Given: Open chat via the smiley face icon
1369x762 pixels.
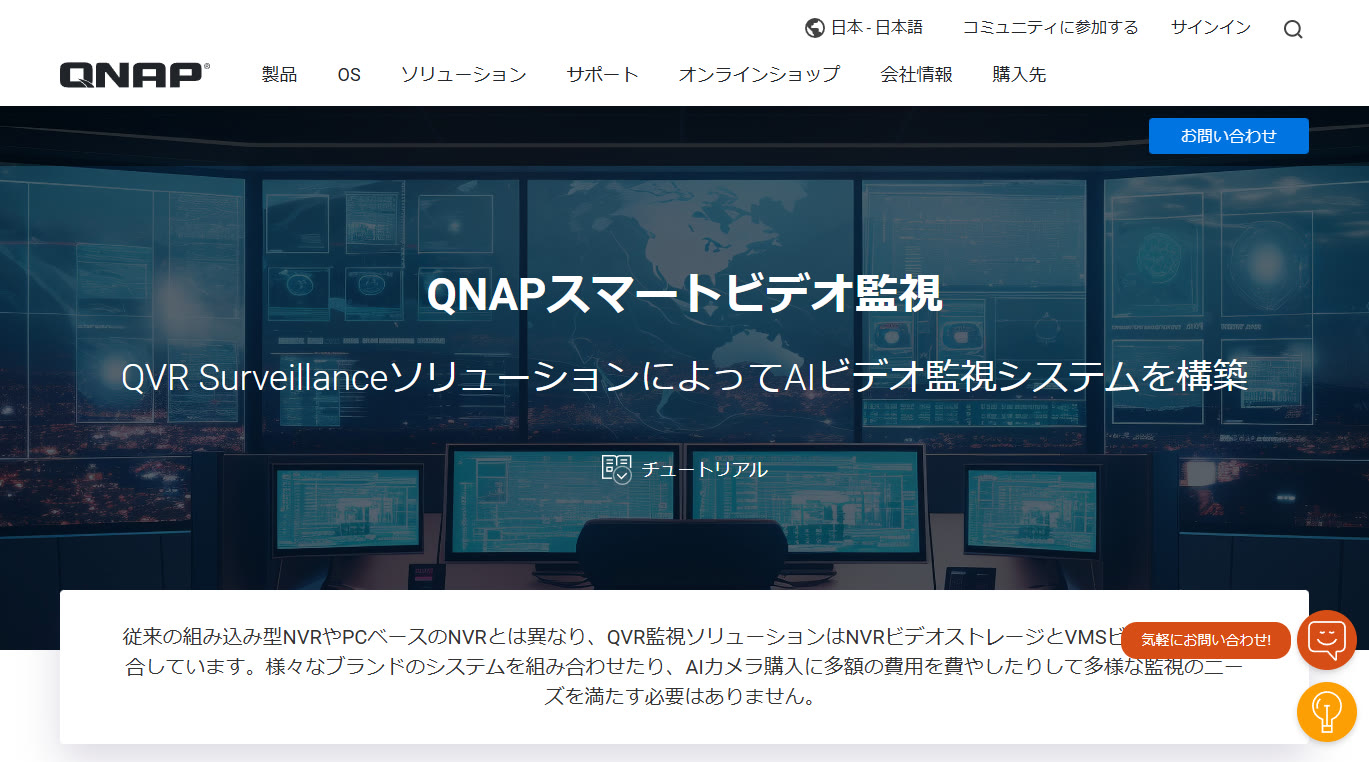Looking at the screenshot, I should [1326, 639].
